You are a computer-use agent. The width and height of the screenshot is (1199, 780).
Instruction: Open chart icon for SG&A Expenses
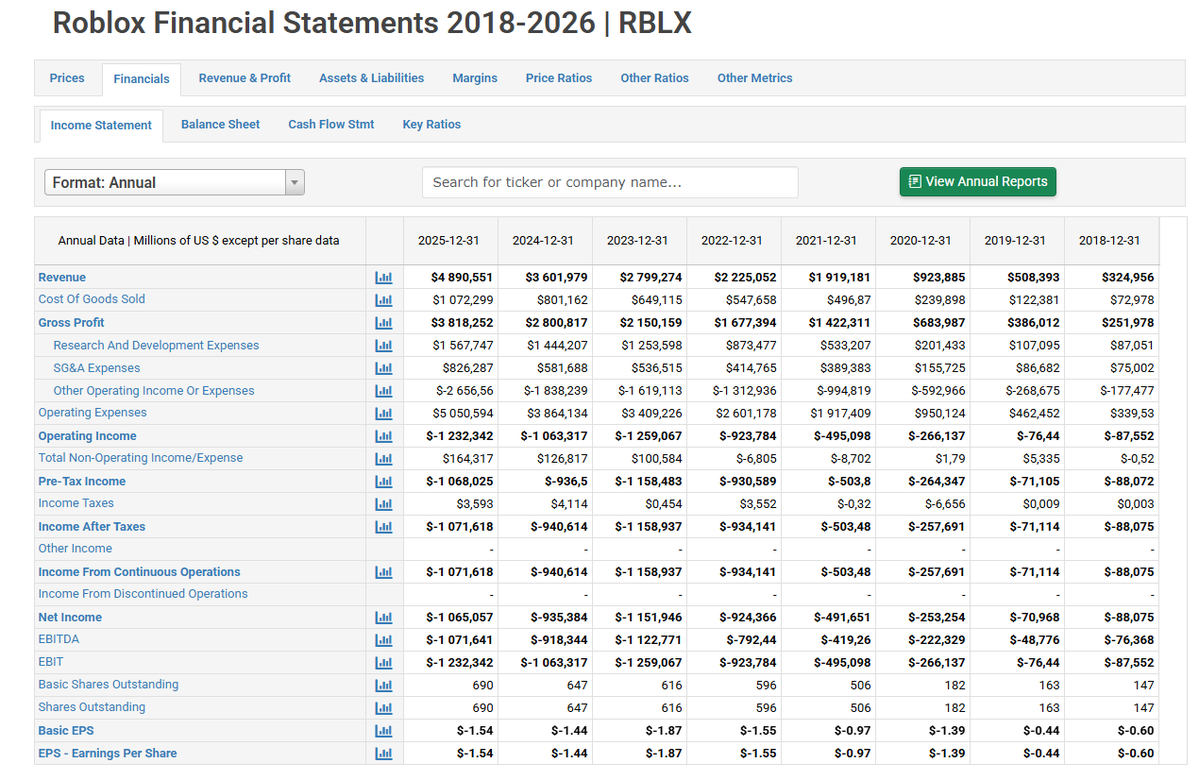click(384, 368)
